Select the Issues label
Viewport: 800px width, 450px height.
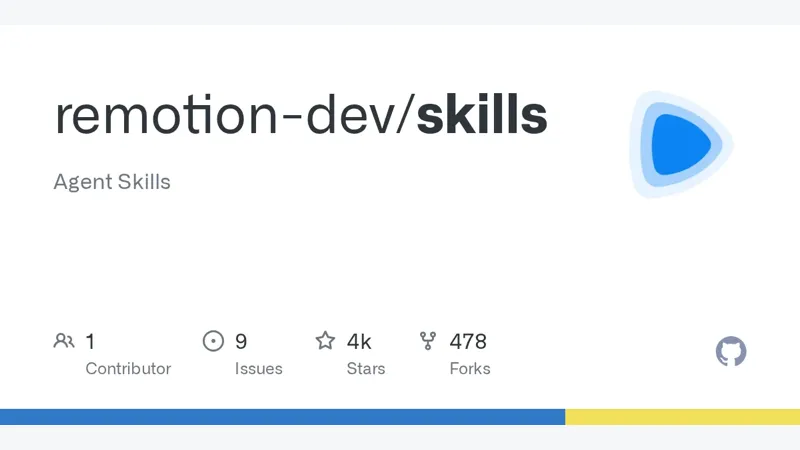258,368
